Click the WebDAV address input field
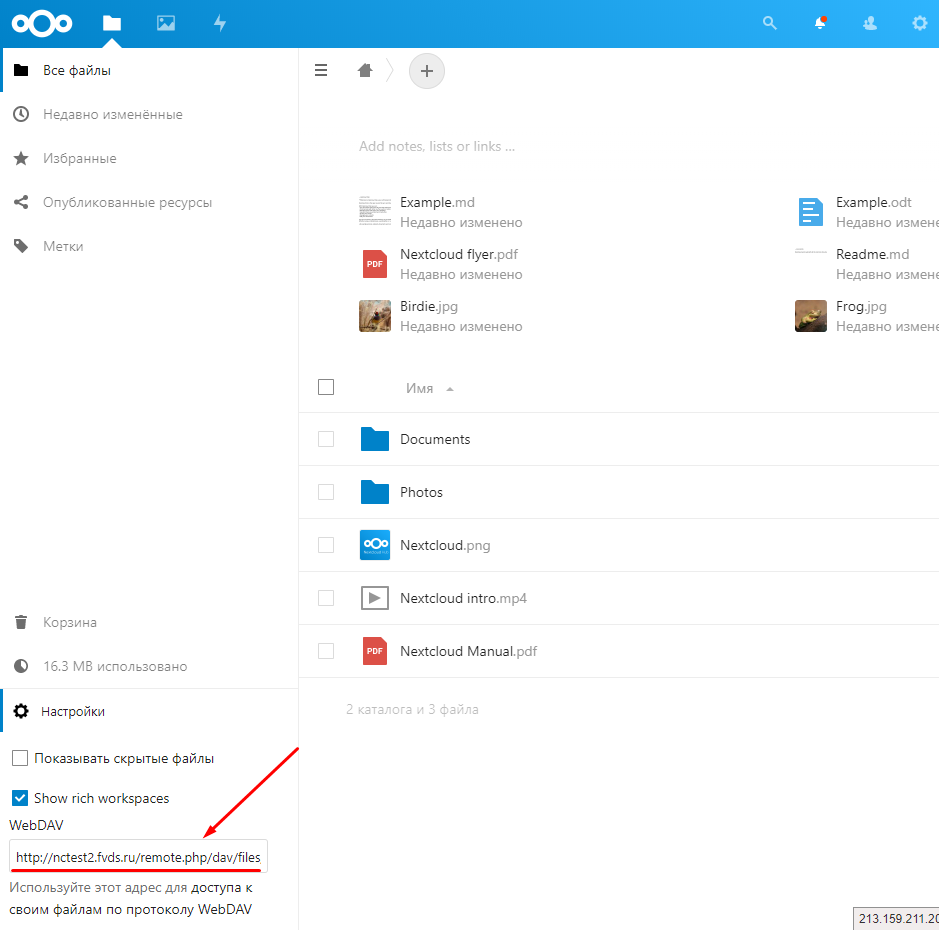Image resolution: width=939 pixels, height=930 pixels. click(x=138, y=857)
